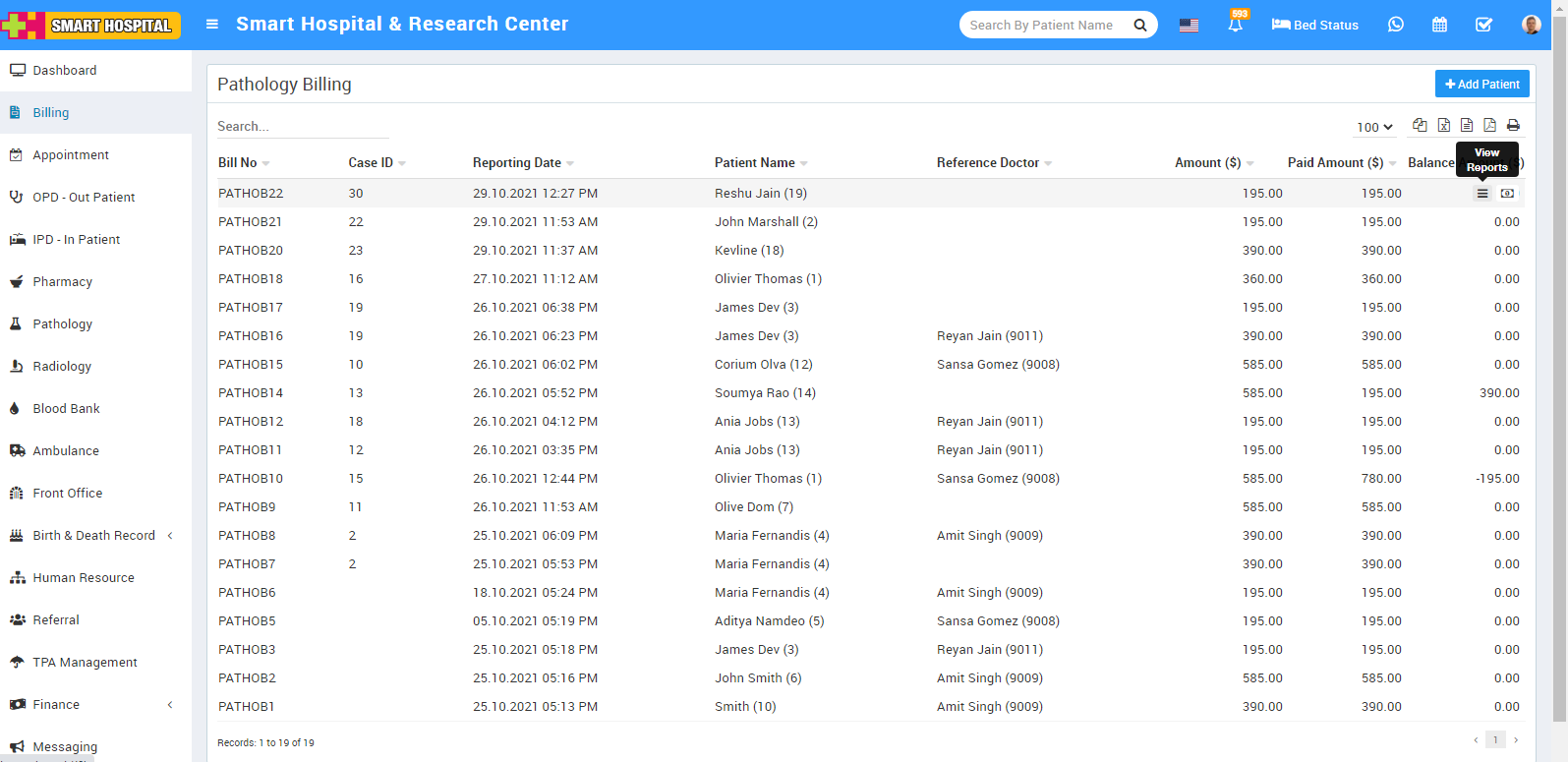Click the Add Patient button
The height and width of the screenshot is (762, 1568).
point(1481,85)
